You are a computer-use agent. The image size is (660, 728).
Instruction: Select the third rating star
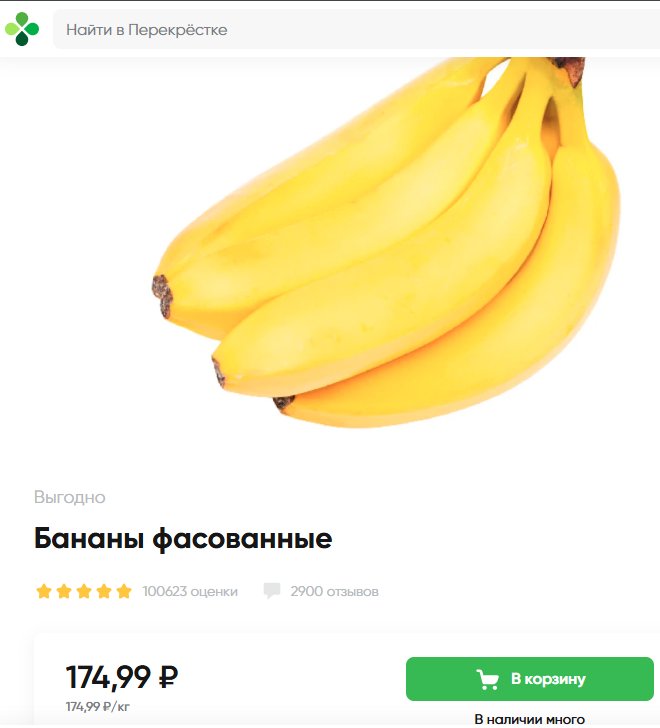pyautogui.click(x=84, y=592)
